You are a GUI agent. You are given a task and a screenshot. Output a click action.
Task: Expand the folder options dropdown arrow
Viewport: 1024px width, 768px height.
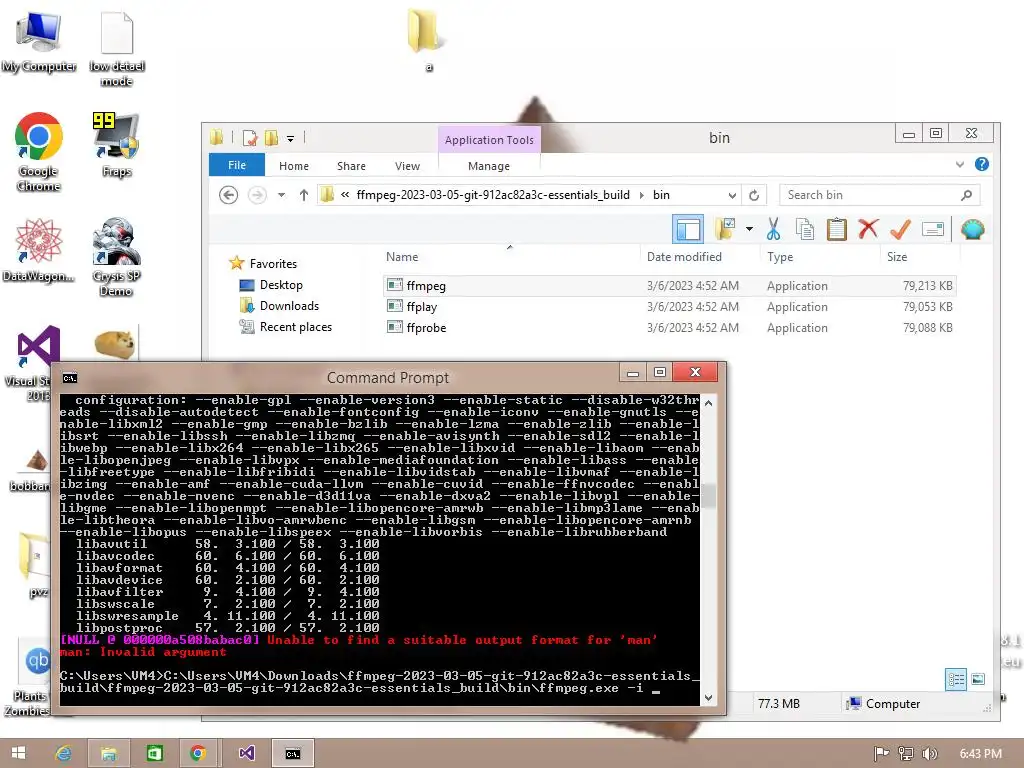pos(749,229)
